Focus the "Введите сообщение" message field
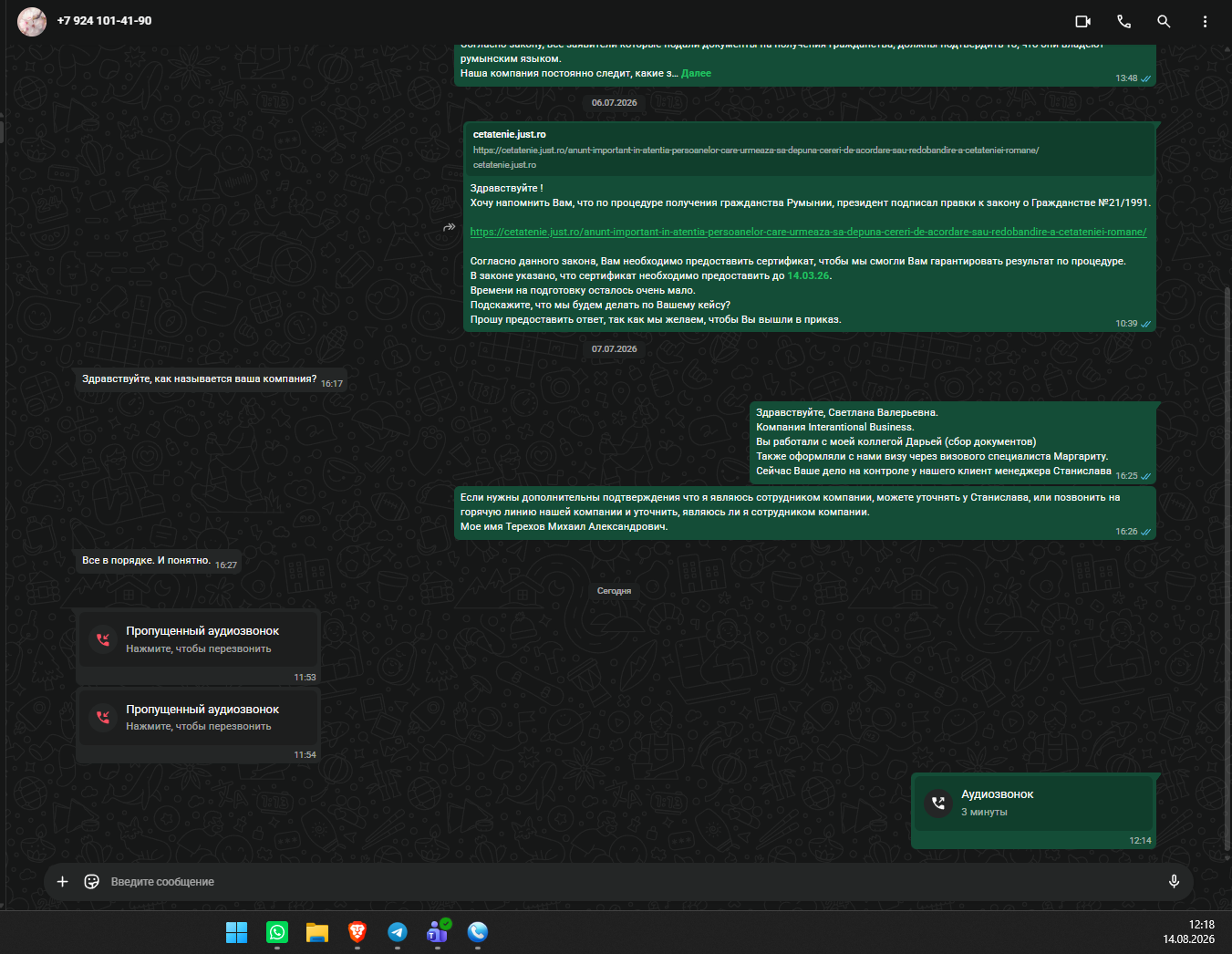This screenshot has height=954, width=1232. click(x=629, y=882)
